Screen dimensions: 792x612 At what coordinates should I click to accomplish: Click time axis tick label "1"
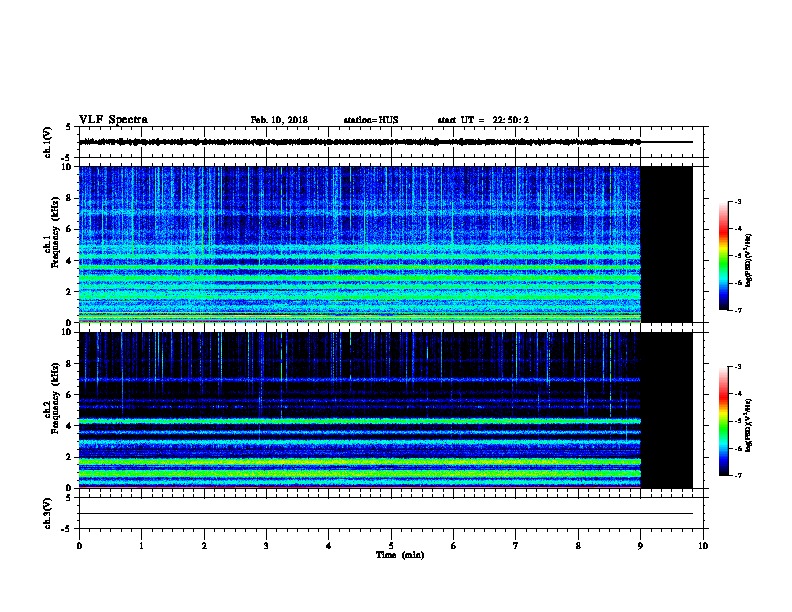tap(141, 546)
